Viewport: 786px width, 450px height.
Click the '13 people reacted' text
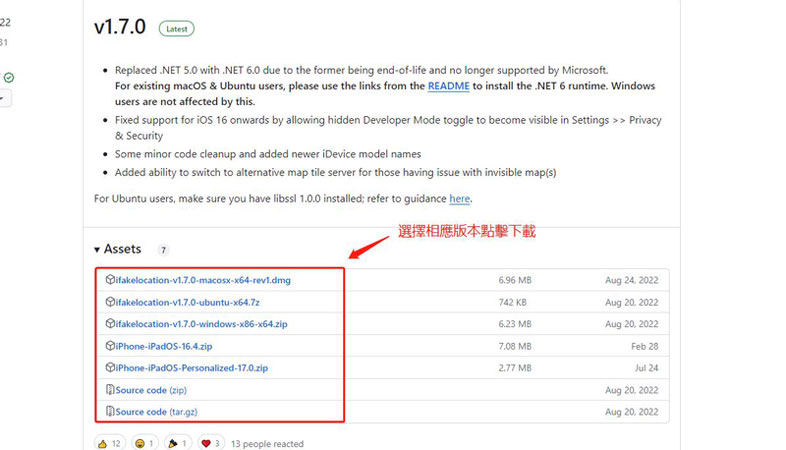(266, 443)
